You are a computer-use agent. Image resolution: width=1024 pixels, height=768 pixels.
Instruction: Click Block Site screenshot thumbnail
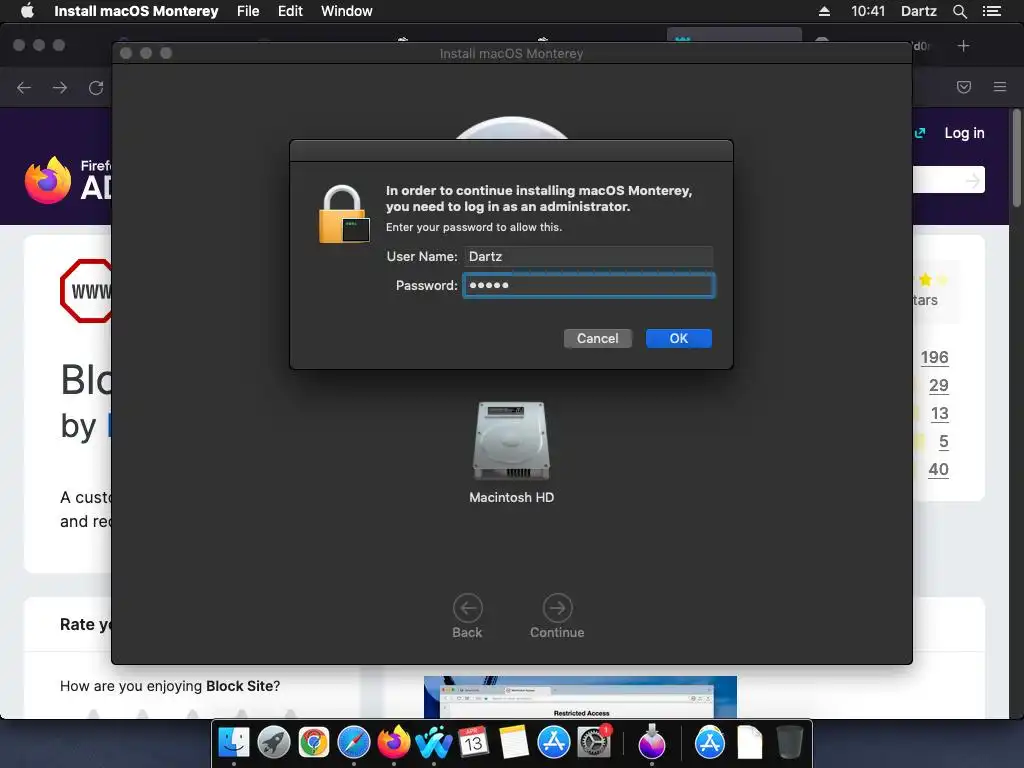580,697
